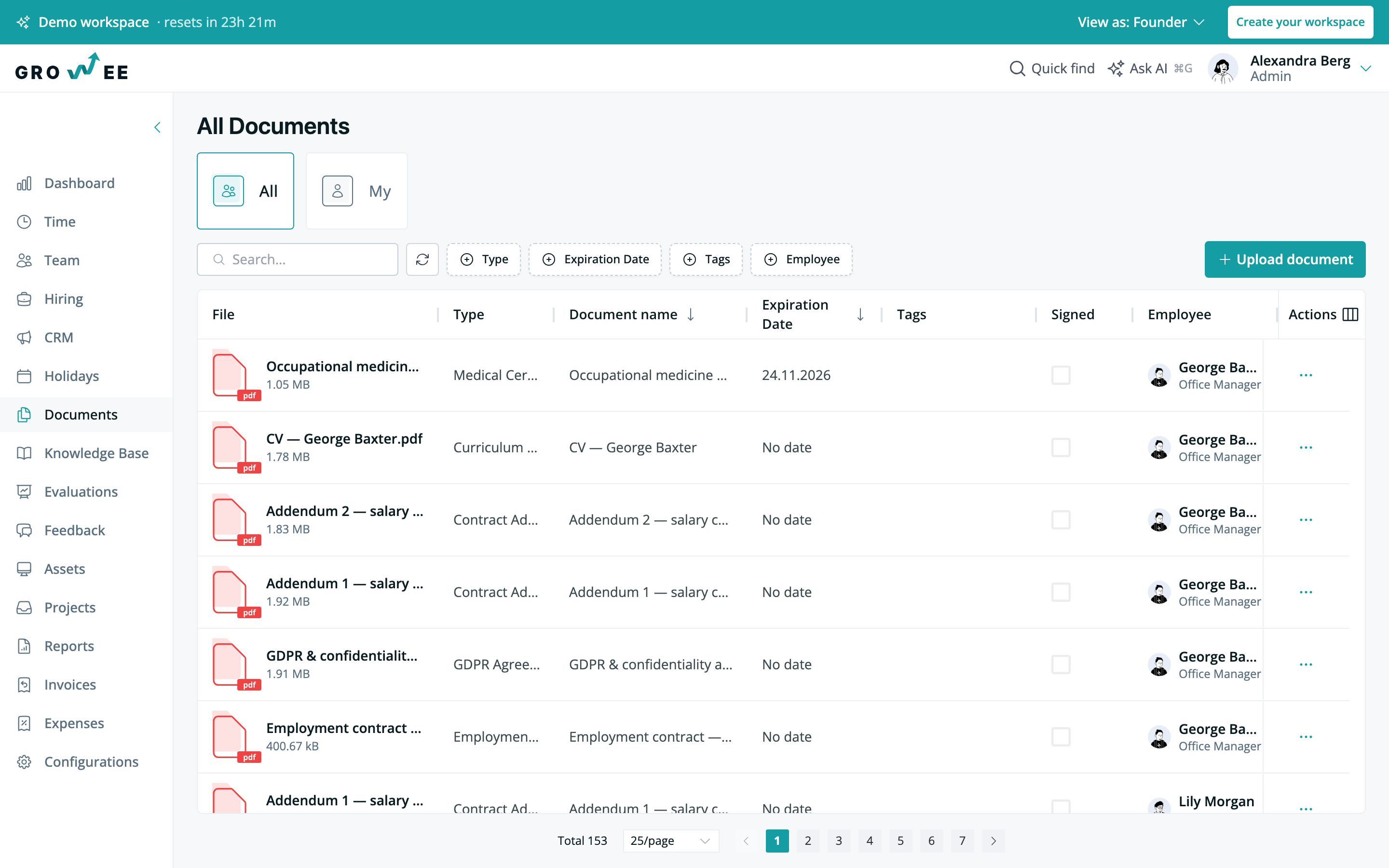
Task: Open the Documents sidebar item
Action: (x=86, y=415)
